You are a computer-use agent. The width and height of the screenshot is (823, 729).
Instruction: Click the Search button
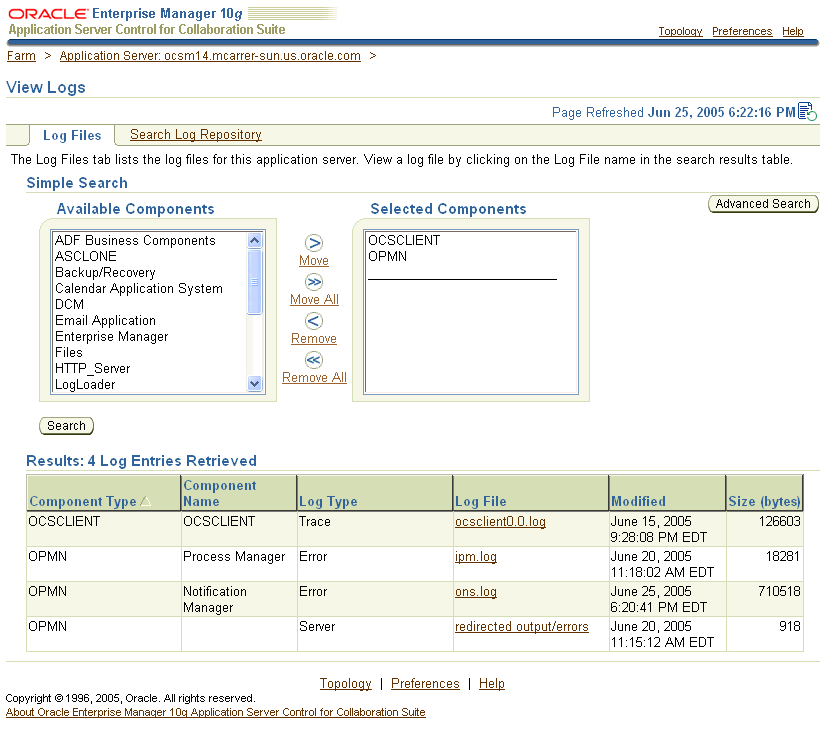pos(65,425)
